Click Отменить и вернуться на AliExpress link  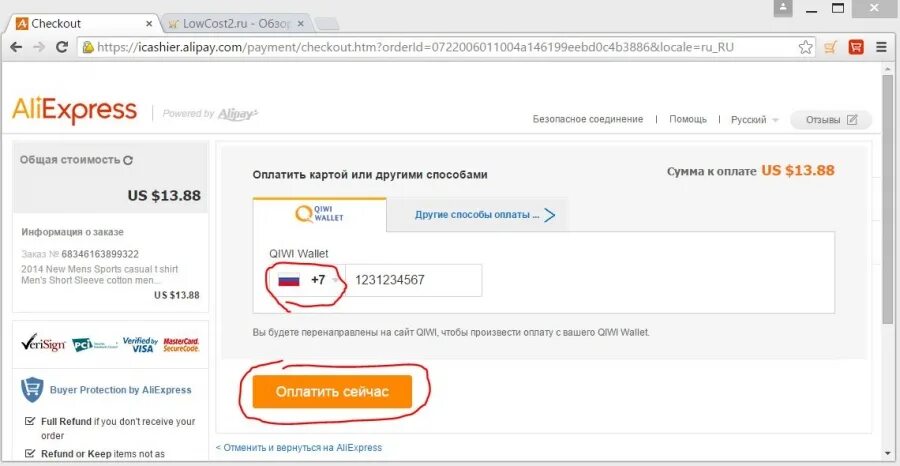(x=300, y=447)
